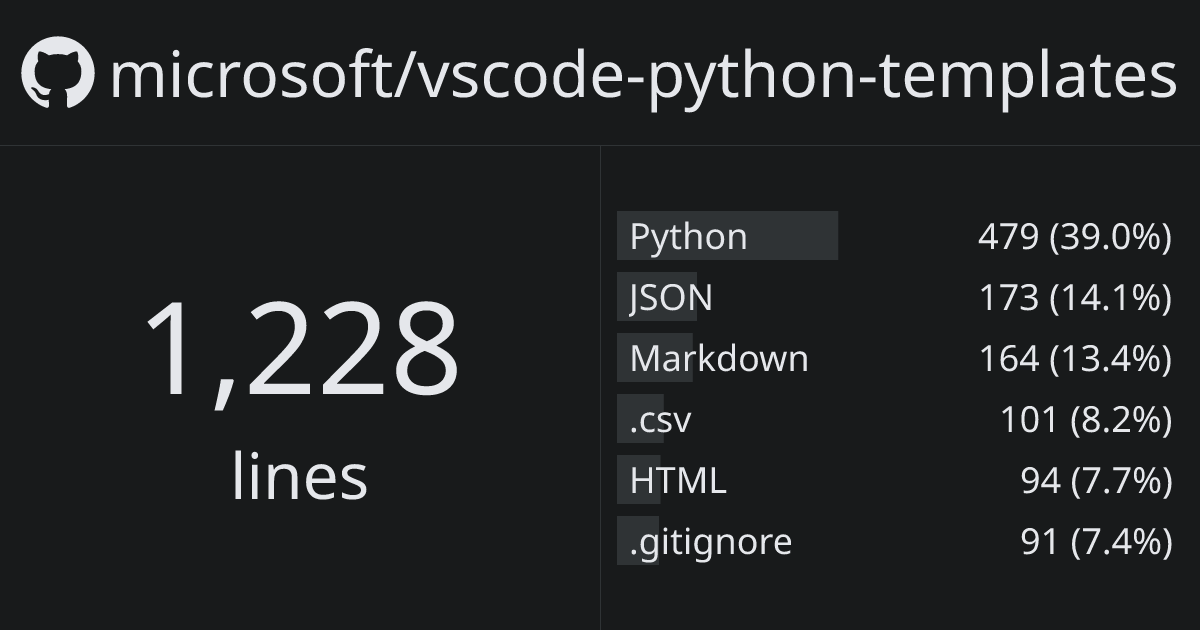
Task: Select the "lines" label under the total
Action: (299, 476)
